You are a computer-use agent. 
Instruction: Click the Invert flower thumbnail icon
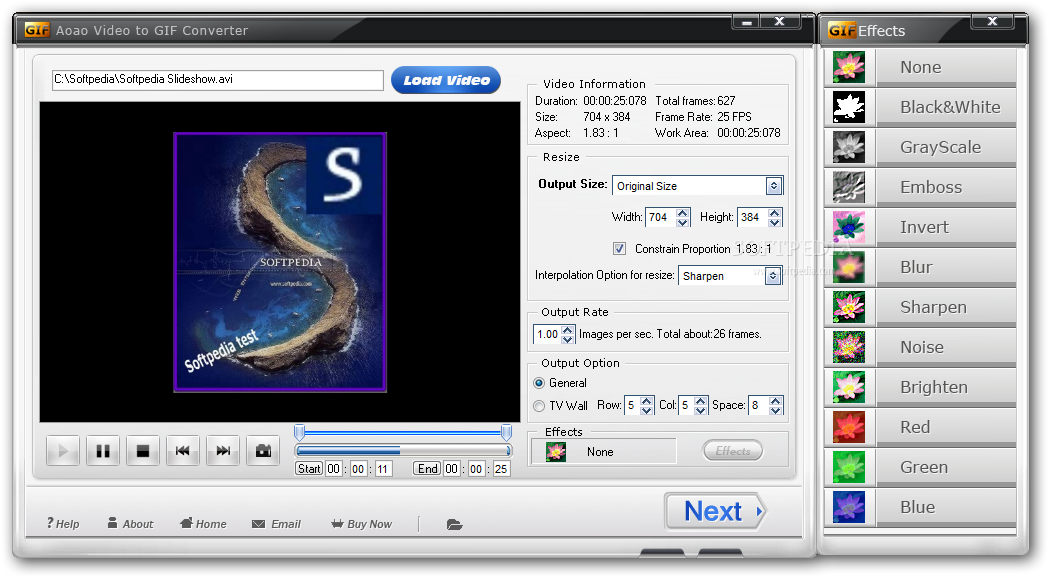point(849,227)
